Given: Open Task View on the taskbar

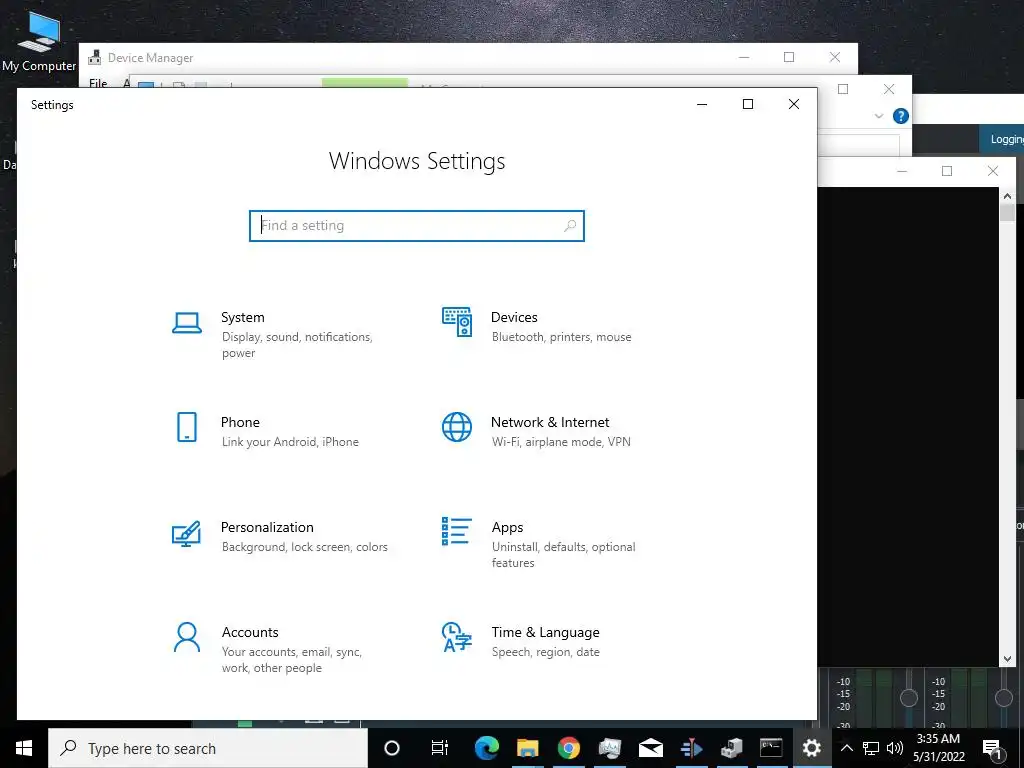Looking at the screenshot, I should click(x=440, y=748).
